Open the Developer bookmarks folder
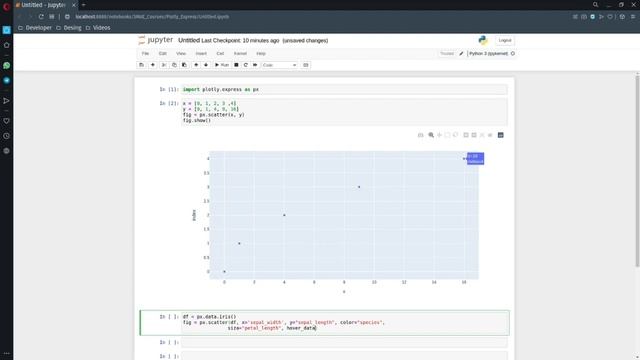This screenshot has width=640, height=360. (35, 28)
